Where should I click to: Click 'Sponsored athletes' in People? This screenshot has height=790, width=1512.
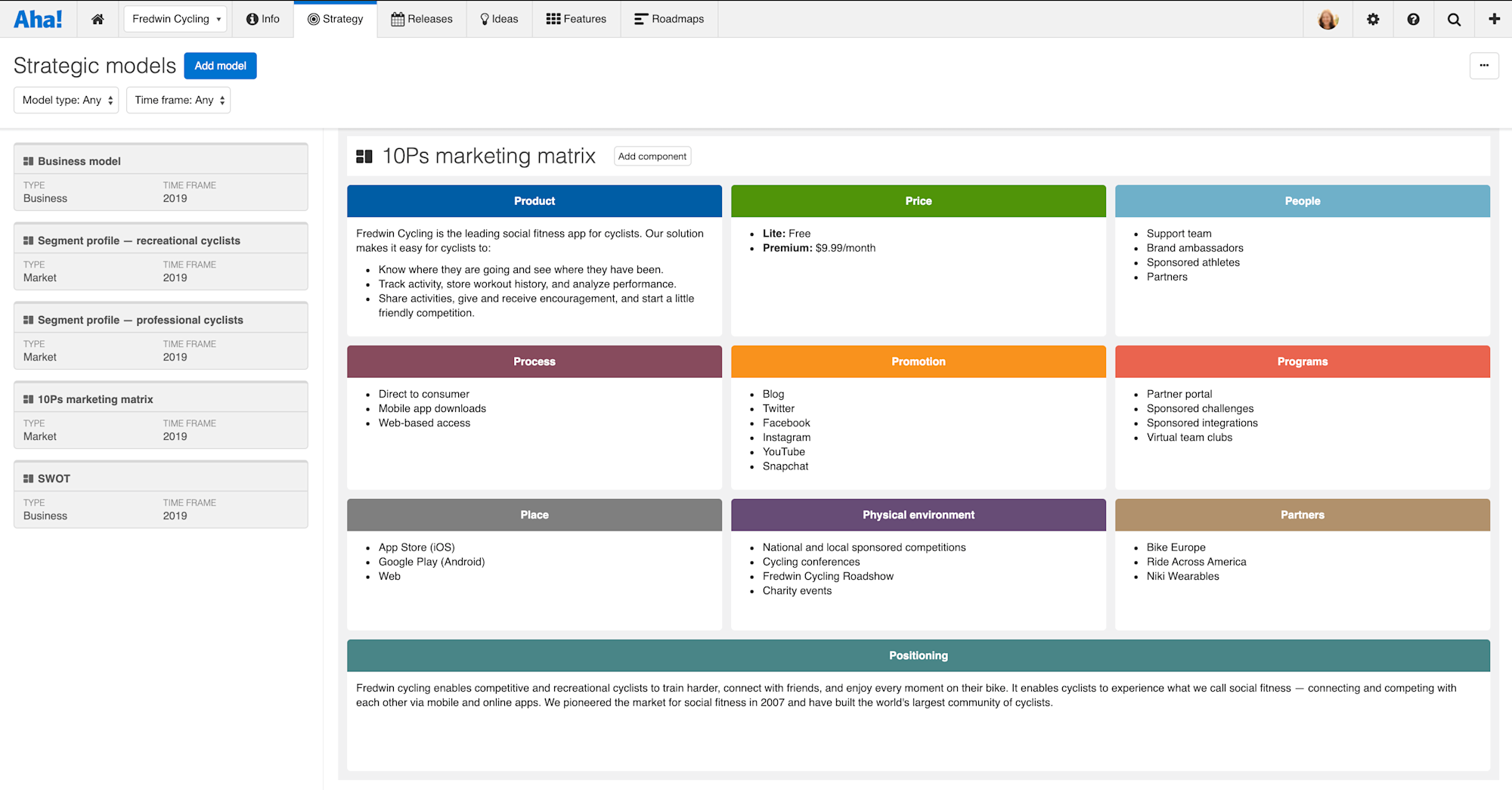[x=1193, y=262]
